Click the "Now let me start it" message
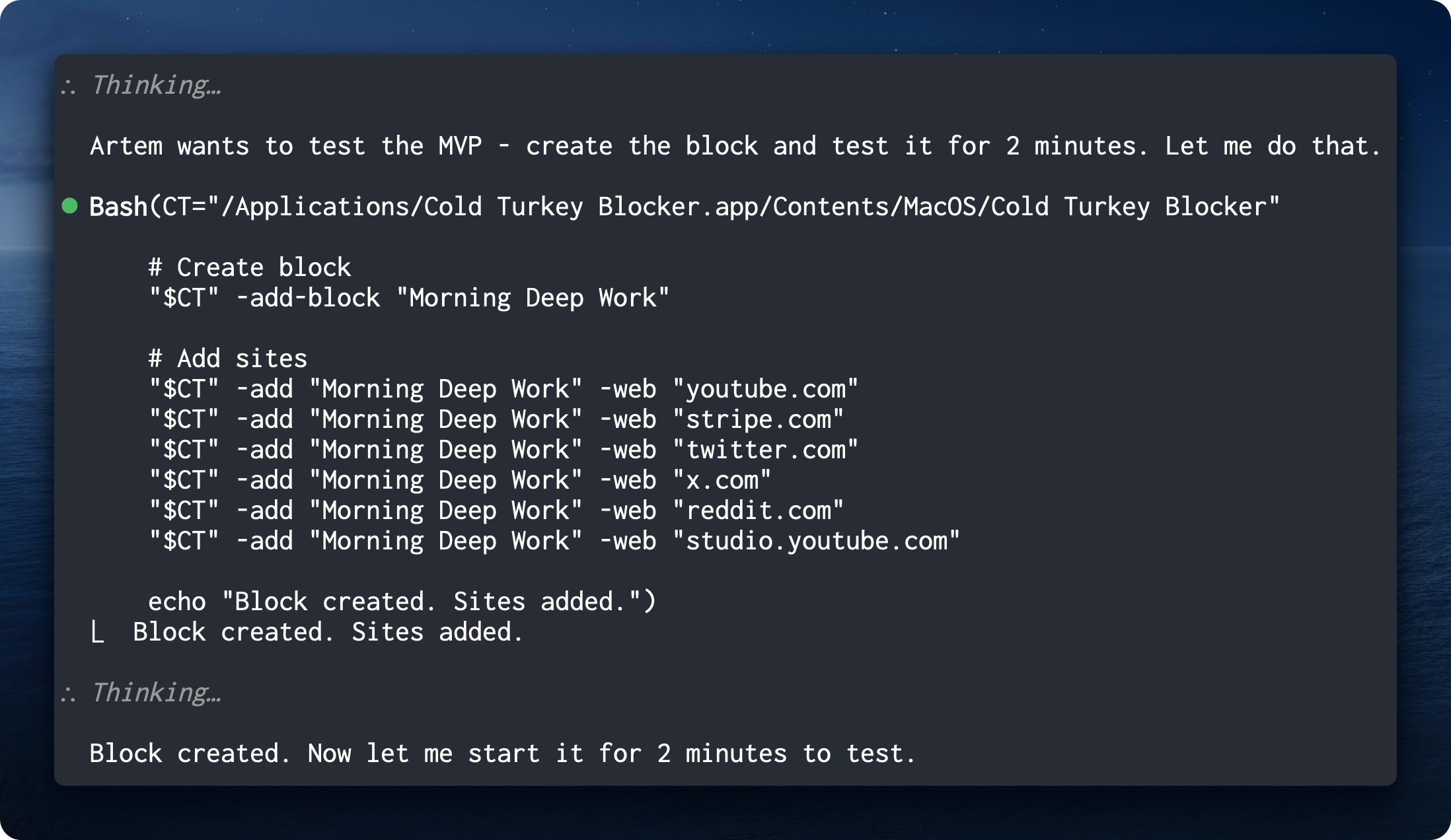Screen dimensions: 1451x840 pyautogui.click(x=502, y=753)
